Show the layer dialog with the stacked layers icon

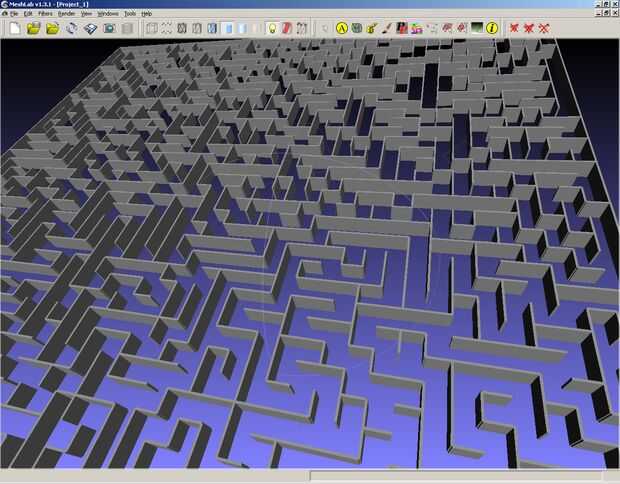[x=91, y=28]
